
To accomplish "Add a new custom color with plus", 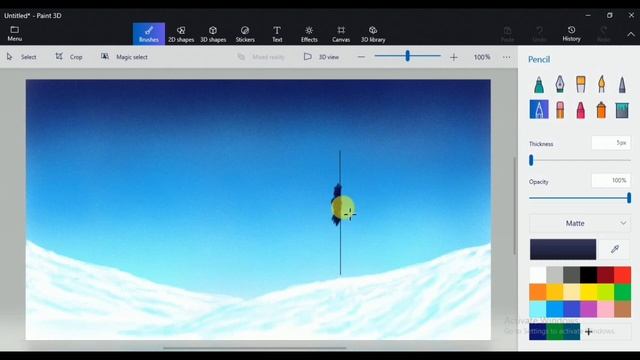I will coord(588,332).
